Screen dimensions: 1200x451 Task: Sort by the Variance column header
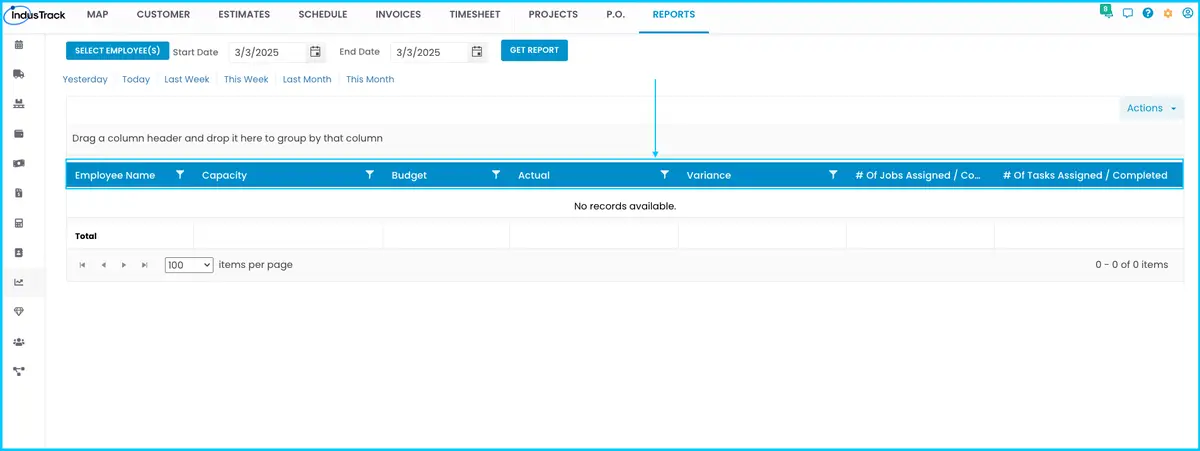(709, 175)
